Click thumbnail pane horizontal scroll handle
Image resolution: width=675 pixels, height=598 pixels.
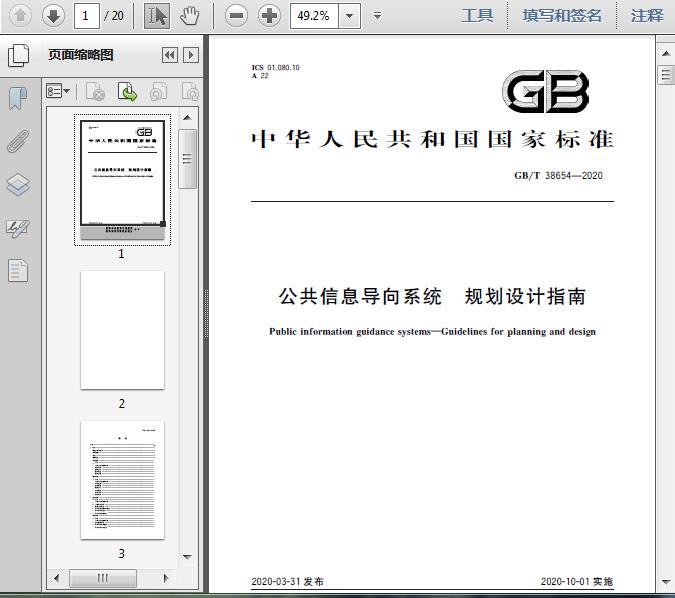coord(103,578)
